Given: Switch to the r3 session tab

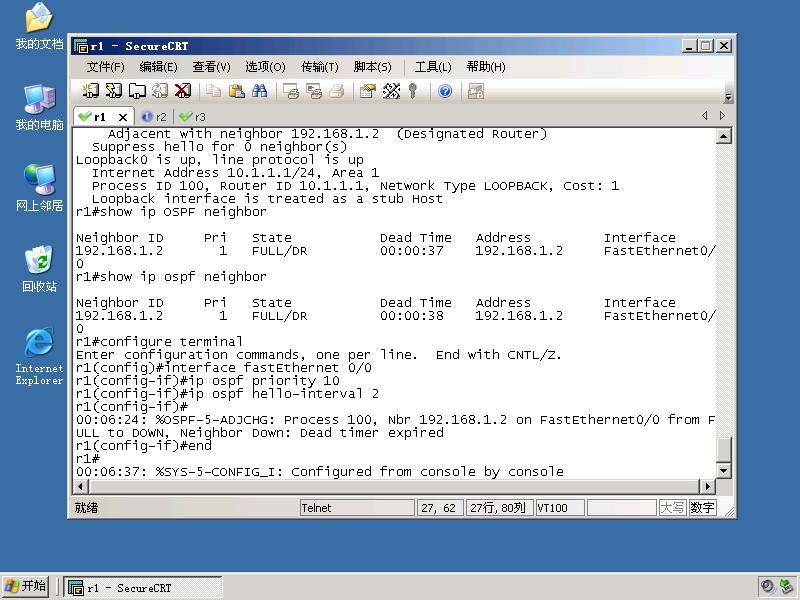Looking at the screenshot, I should pyautogui.click(x=193, y=117).
